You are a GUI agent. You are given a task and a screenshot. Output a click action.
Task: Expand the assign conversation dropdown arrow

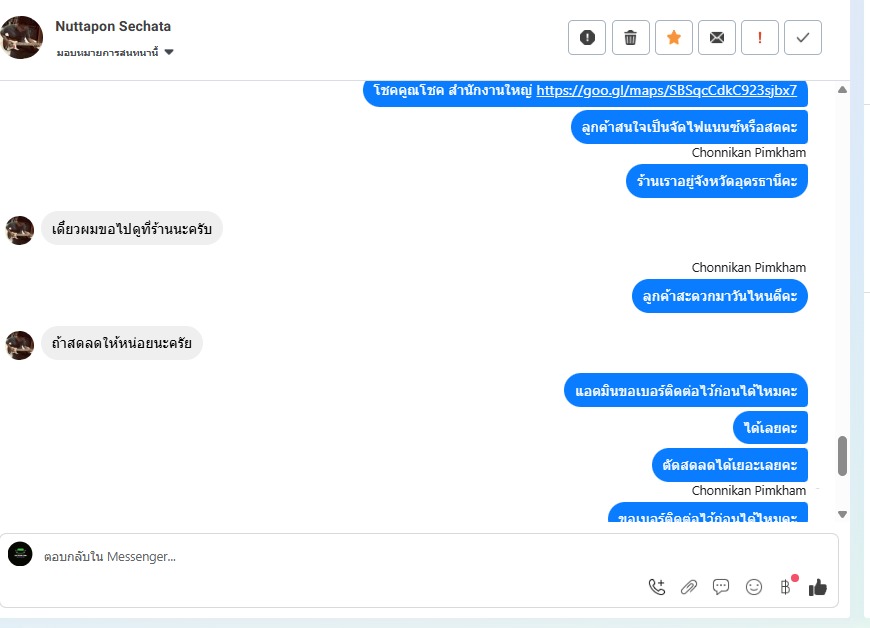pyautogui.click(x=169, y=52)
